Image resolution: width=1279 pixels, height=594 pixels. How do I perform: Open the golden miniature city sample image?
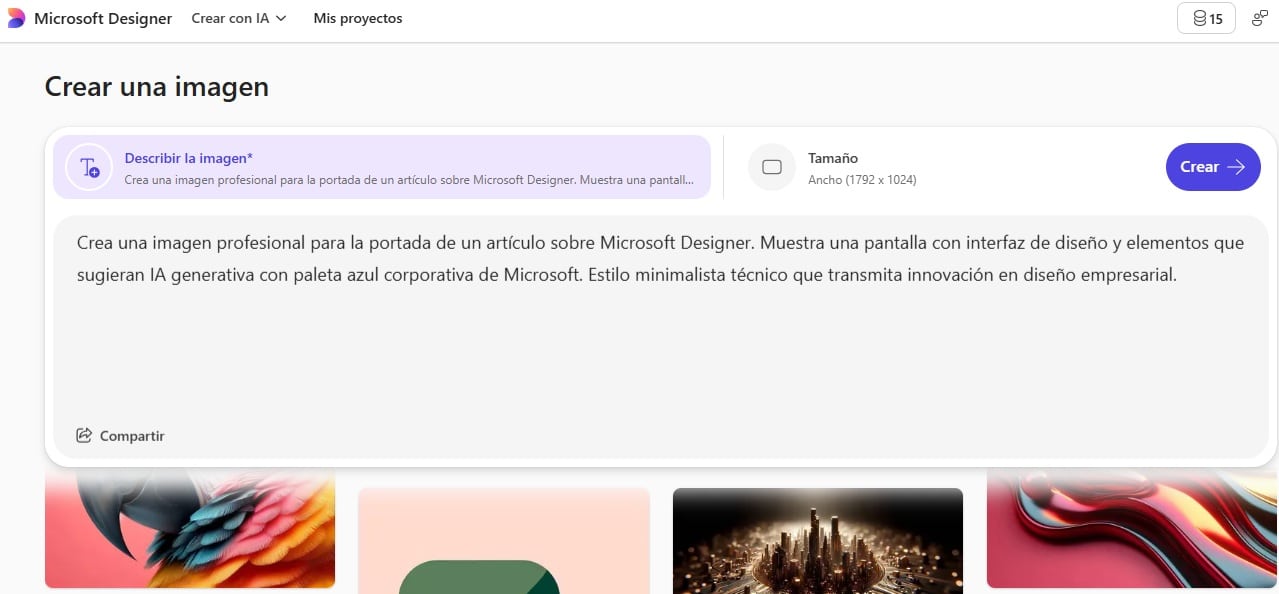(818, 541)
